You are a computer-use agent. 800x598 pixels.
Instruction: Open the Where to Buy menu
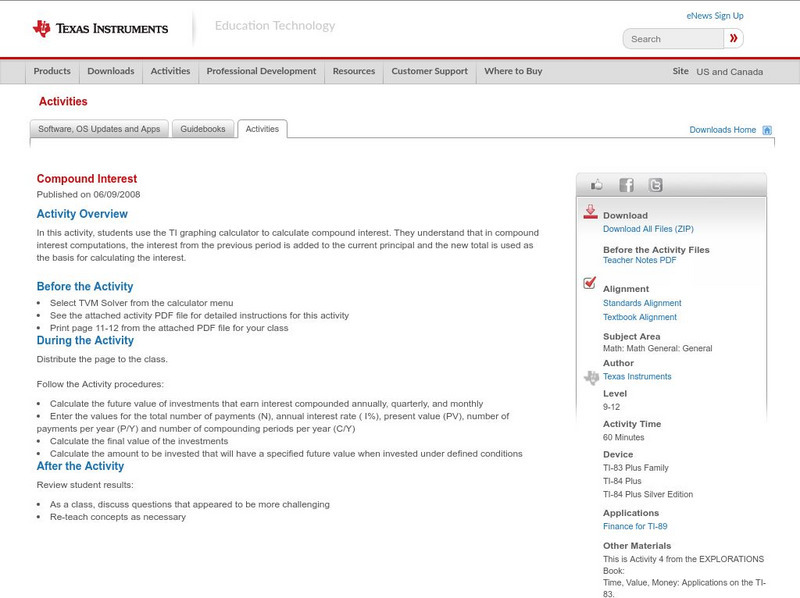[513, 71]
